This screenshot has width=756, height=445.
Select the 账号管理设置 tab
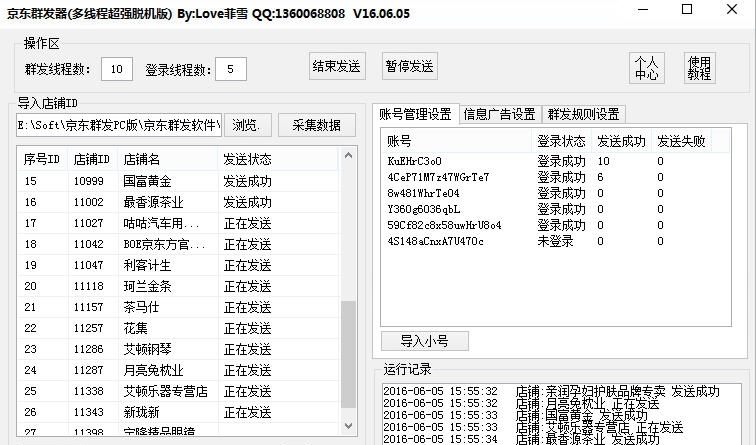coord(415,114)
